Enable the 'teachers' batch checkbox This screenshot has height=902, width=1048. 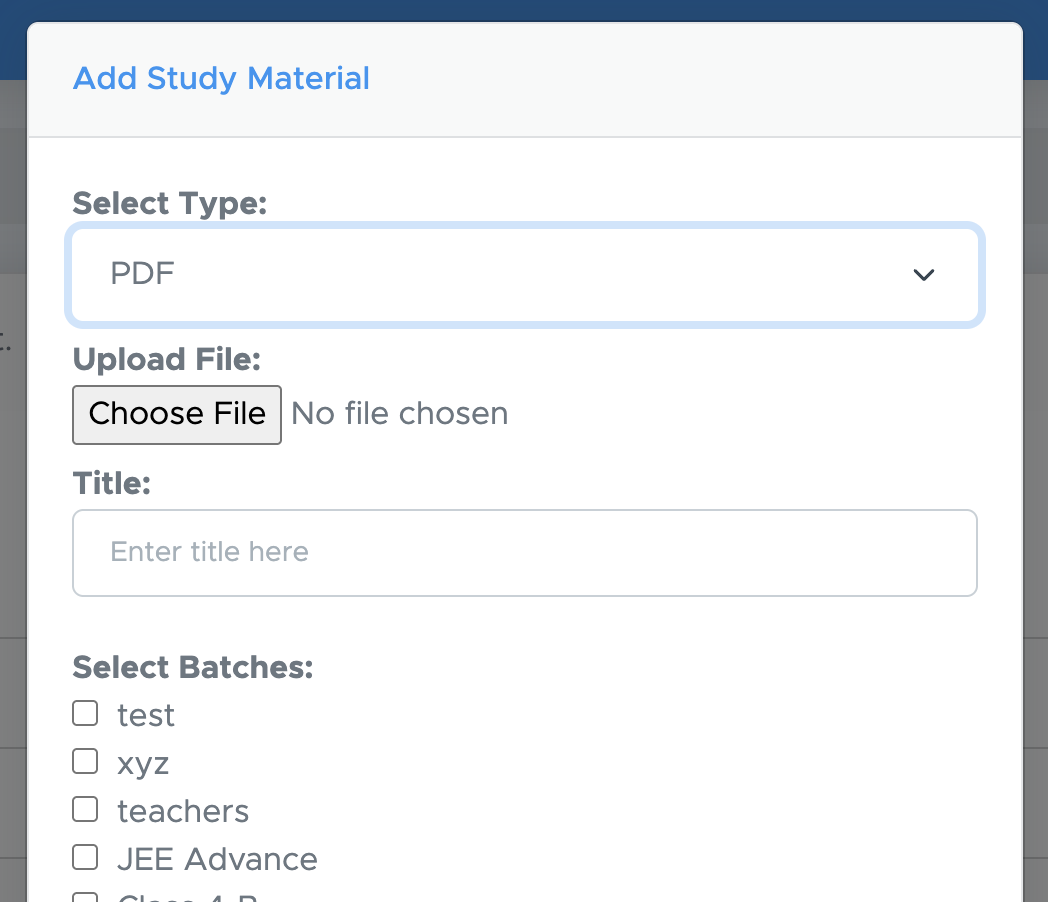pos(86,809)
